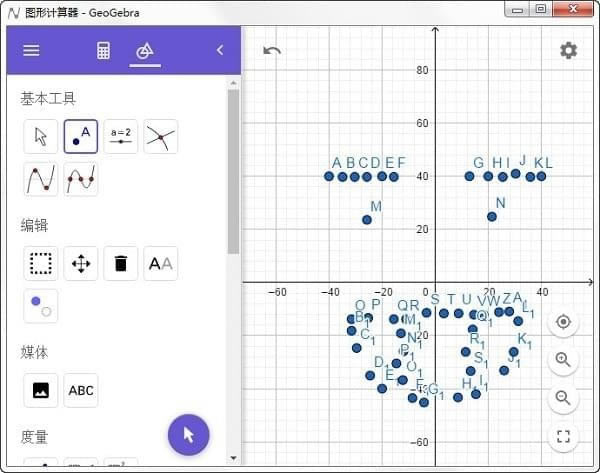The image size is (600, 473).
Task: Open graph settings with the gear
Action: point(568,50)
